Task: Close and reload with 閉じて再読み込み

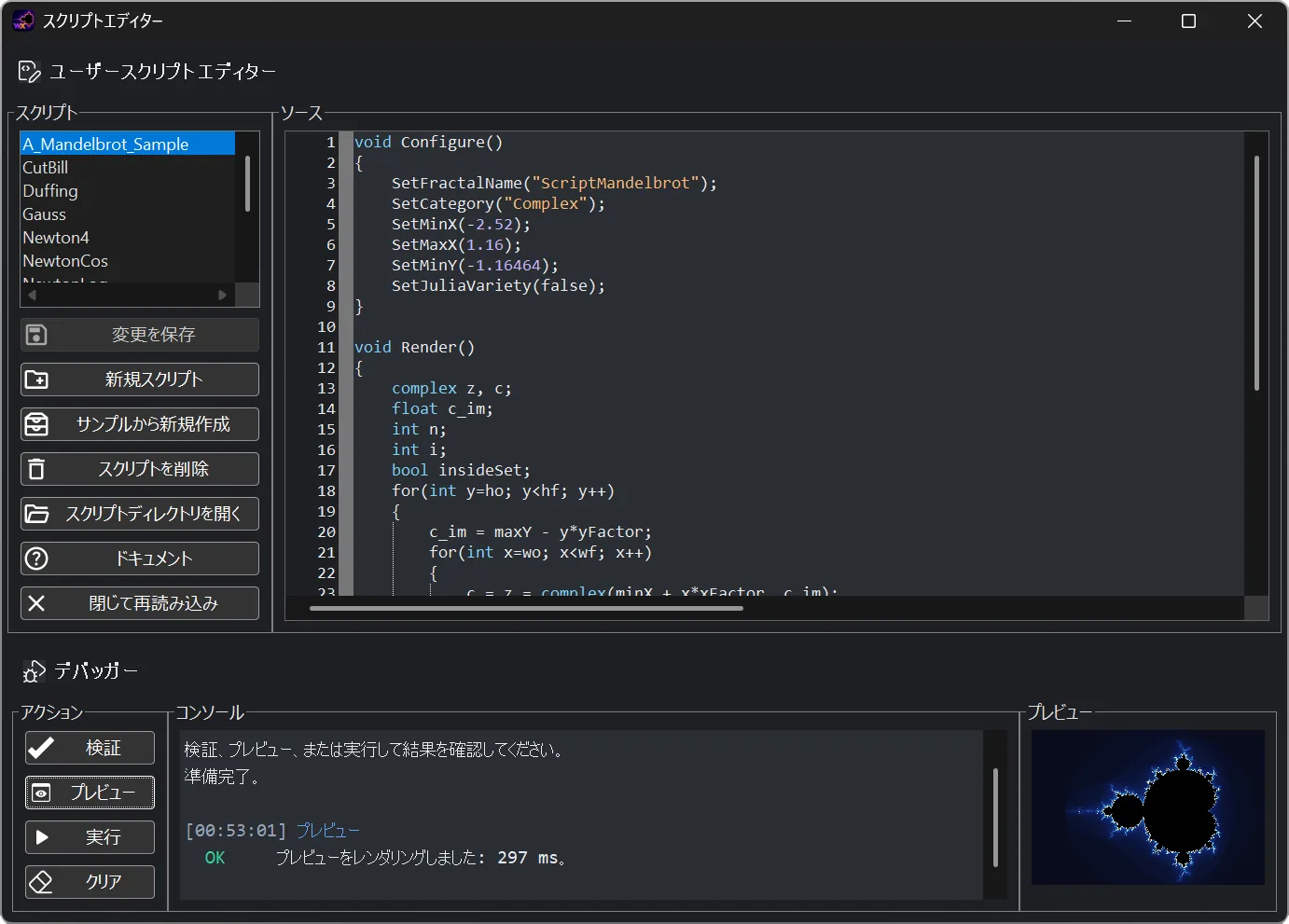Action: point(140,603)
